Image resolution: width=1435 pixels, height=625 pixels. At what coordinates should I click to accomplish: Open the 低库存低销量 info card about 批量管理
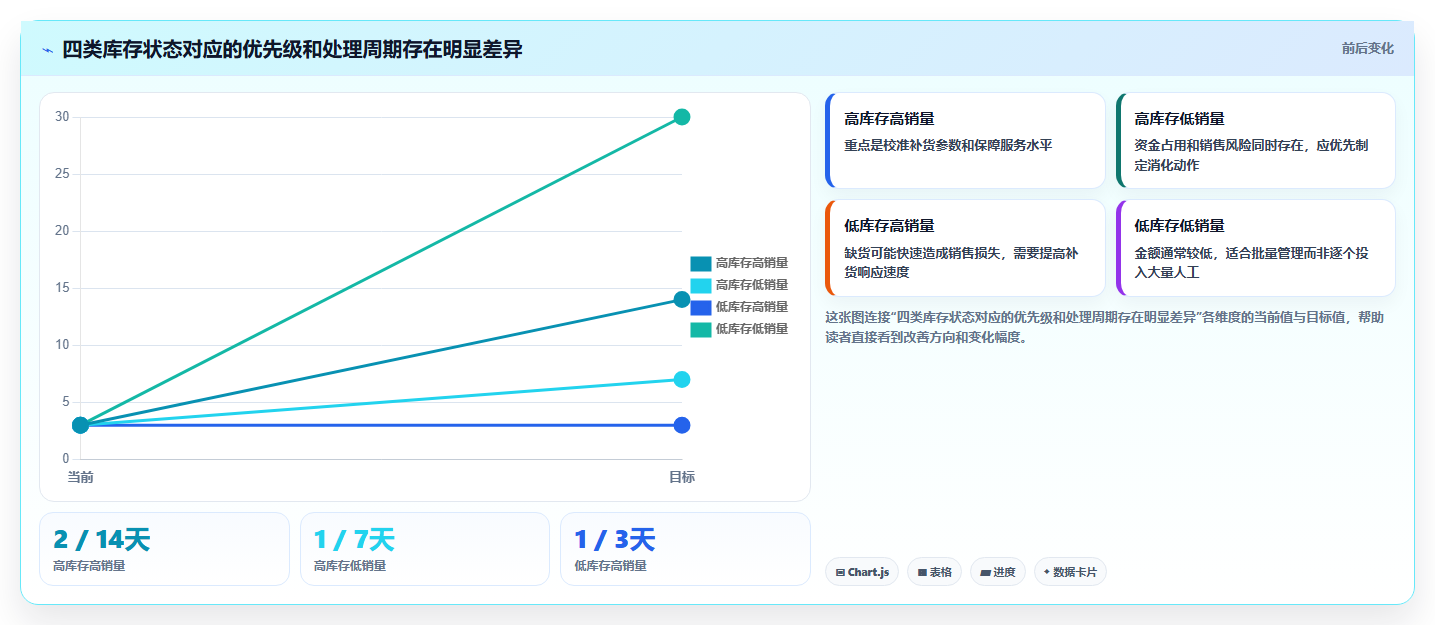[1255, 248]
